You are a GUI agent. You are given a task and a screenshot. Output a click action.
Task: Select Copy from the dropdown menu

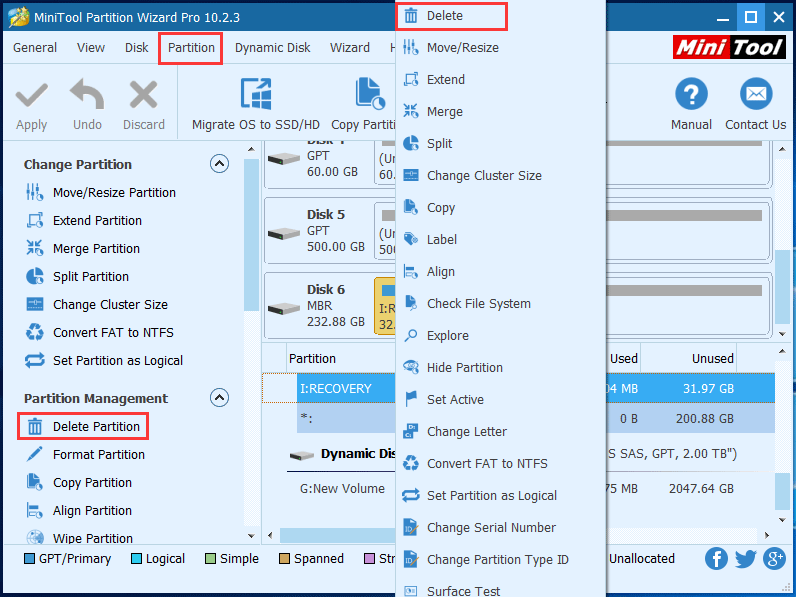point(501,208)
